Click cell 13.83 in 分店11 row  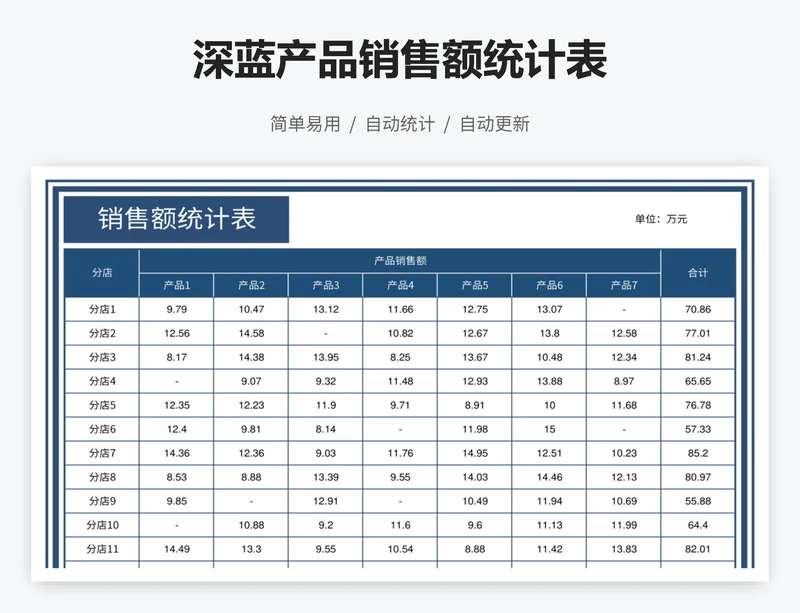[x=623, y=549]
